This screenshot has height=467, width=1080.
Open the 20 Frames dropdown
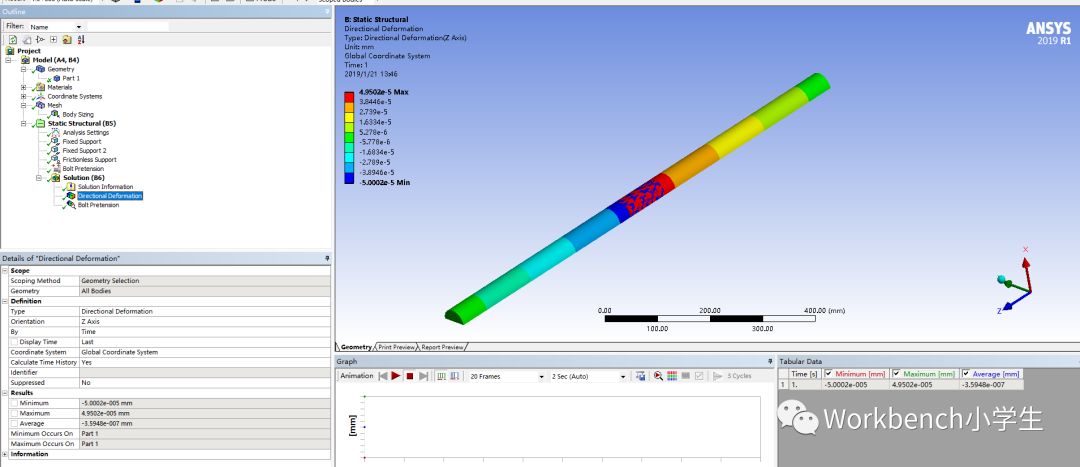(x=541, y=377)
